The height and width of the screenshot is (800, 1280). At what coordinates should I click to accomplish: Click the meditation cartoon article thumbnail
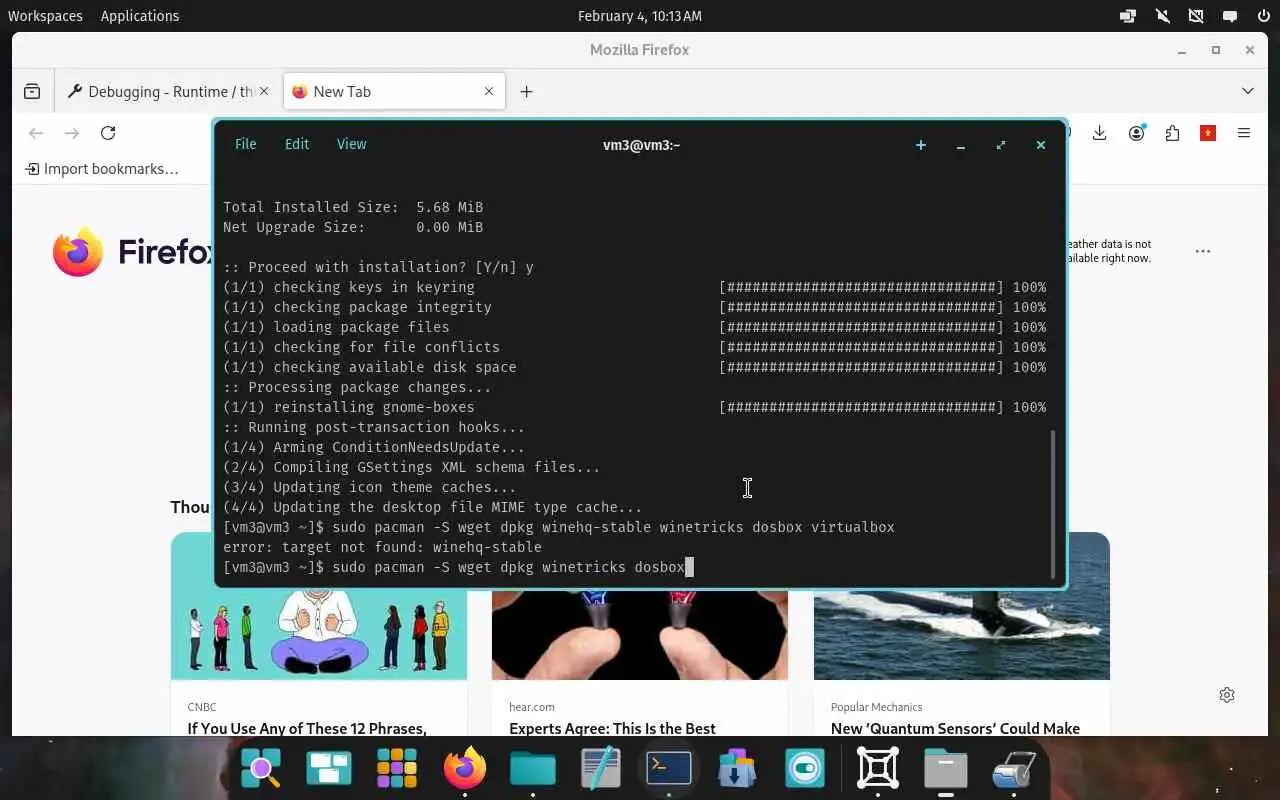[319, 635]
